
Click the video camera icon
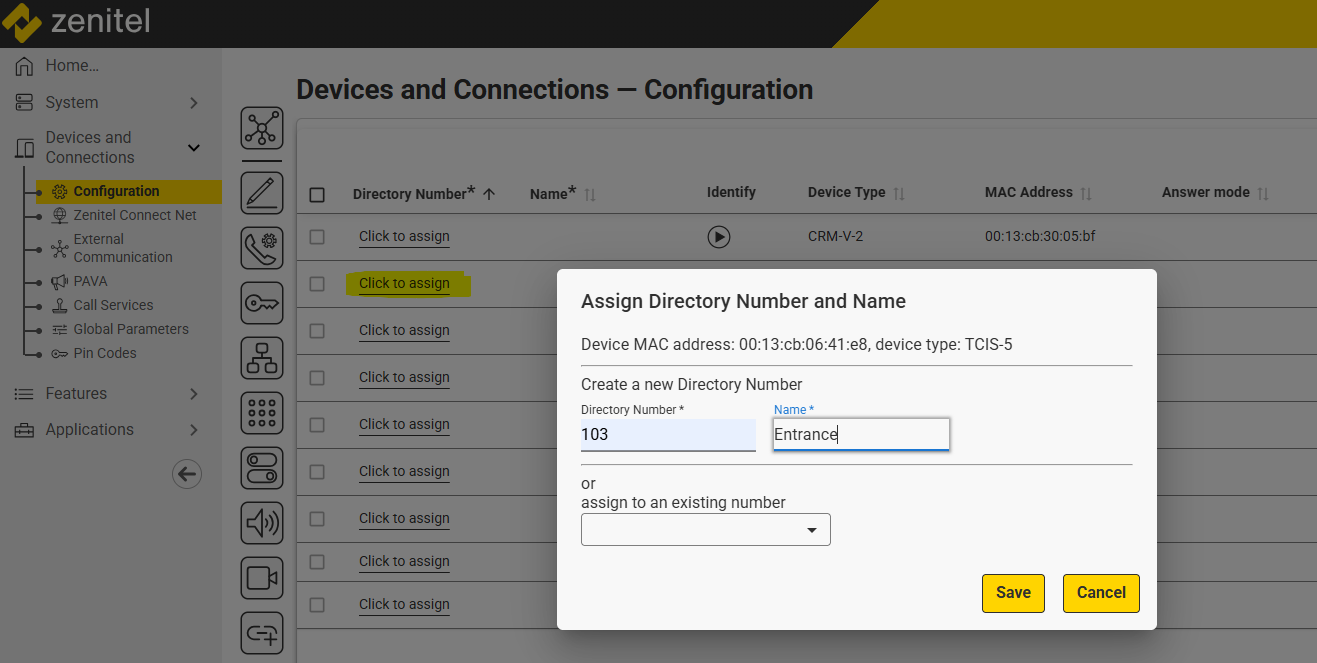point(262,578)
